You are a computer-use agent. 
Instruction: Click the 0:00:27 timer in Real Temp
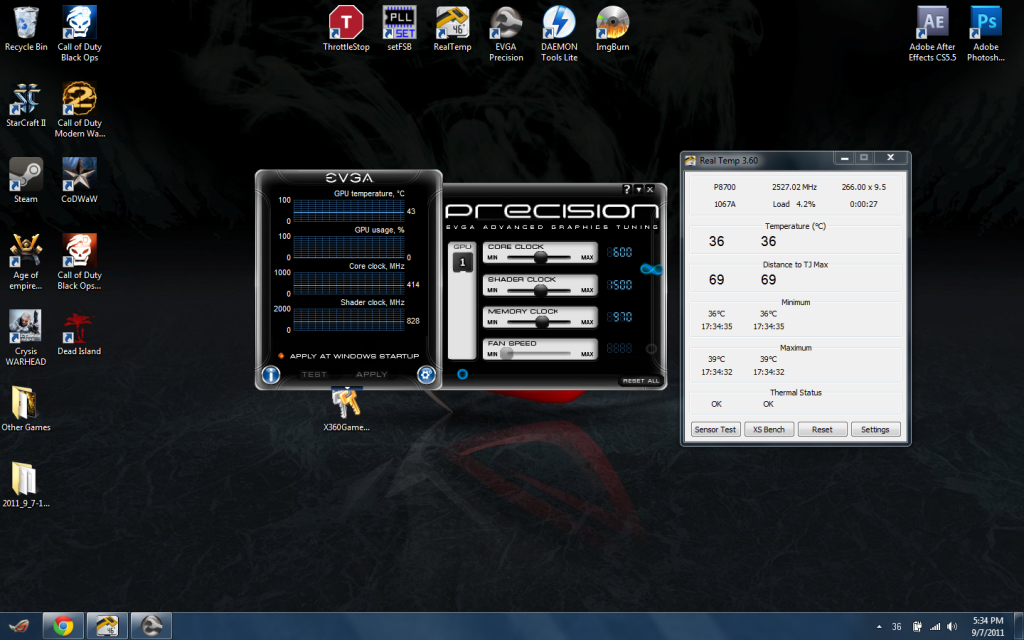point(863,204)
